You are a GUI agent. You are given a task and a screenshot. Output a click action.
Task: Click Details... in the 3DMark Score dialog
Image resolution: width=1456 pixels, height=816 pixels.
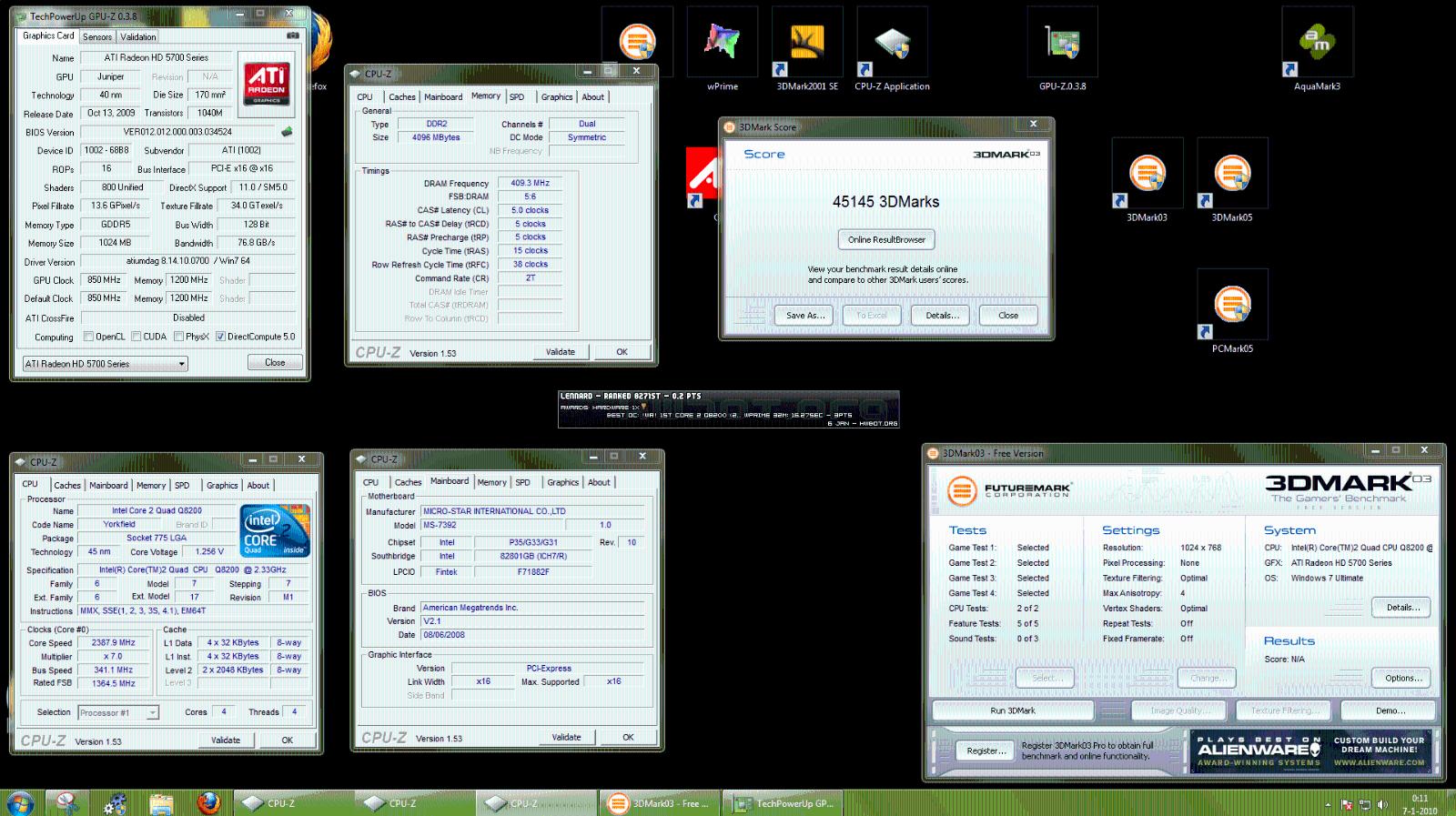pyautogui.click(x=943, y=315)
